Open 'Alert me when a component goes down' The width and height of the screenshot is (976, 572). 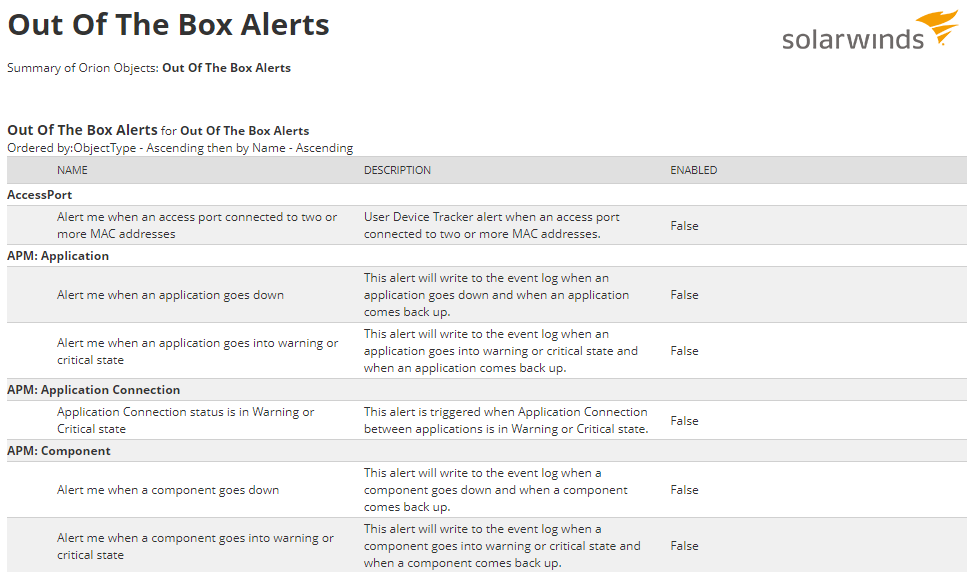tap(168, 490)
